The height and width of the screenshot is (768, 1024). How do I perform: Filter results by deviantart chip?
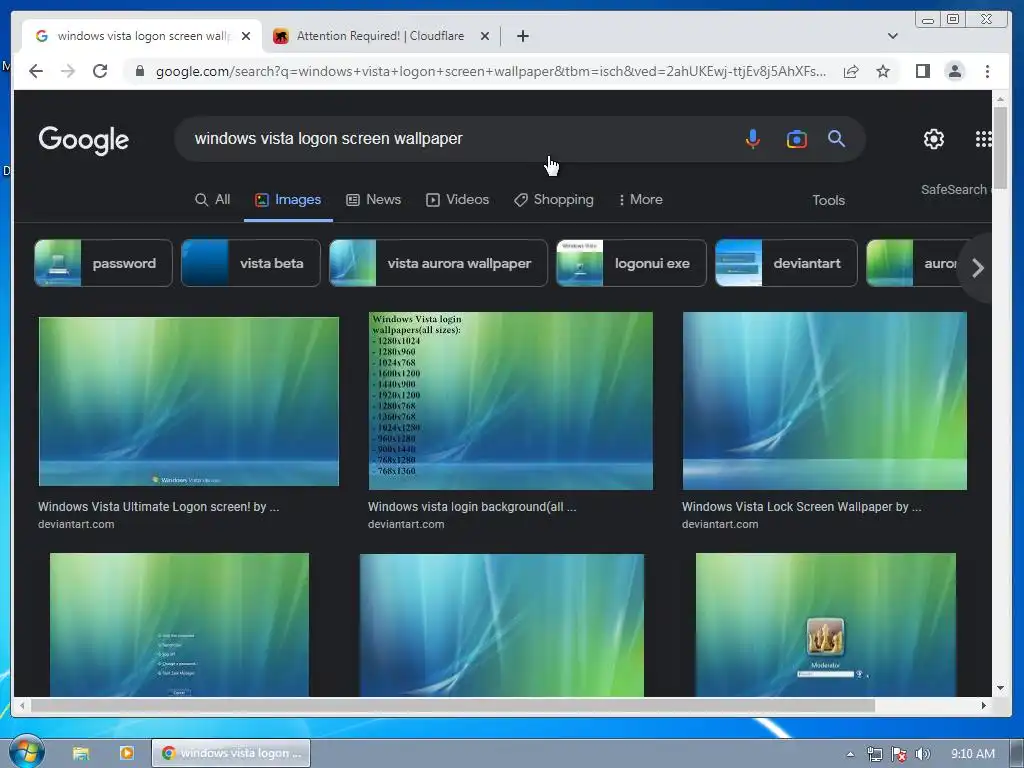click(786, 263)
